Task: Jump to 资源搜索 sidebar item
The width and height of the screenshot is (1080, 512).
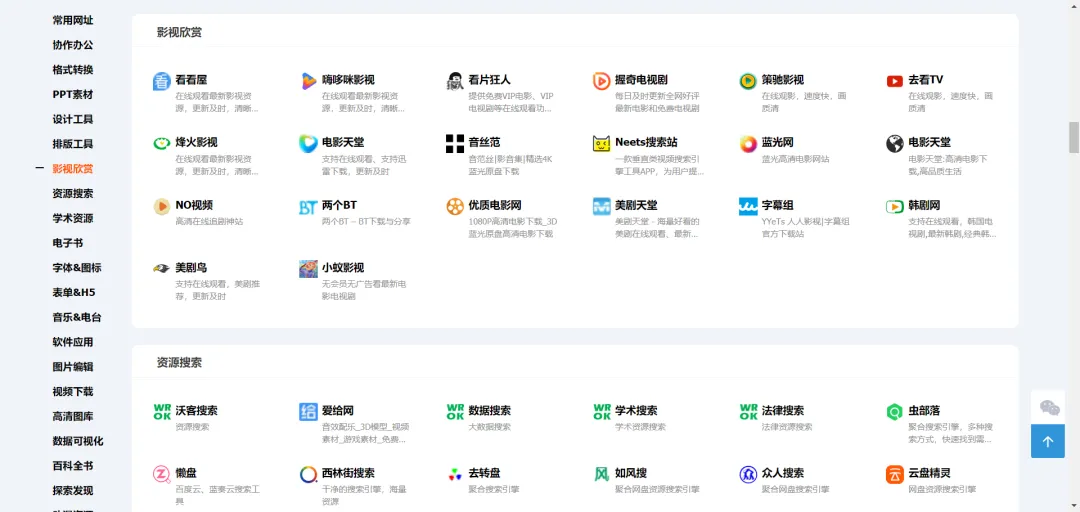Action: (x=73, y=194)
